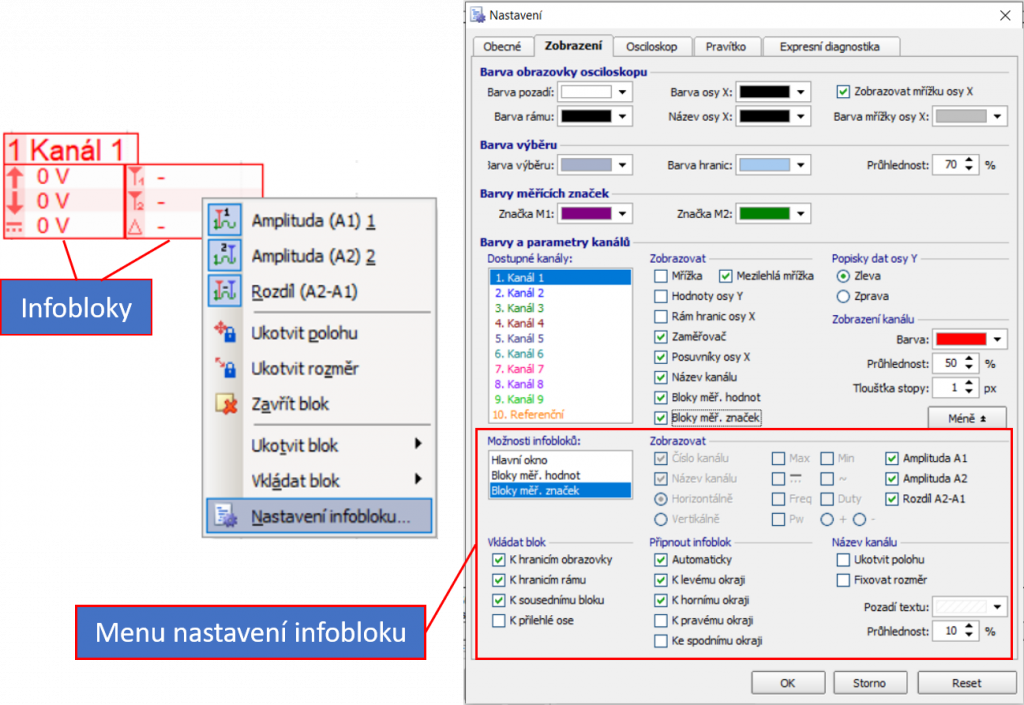Click the Méně collapse button
The height and width of the screenshot is (705, 1024).
[966, 417]
